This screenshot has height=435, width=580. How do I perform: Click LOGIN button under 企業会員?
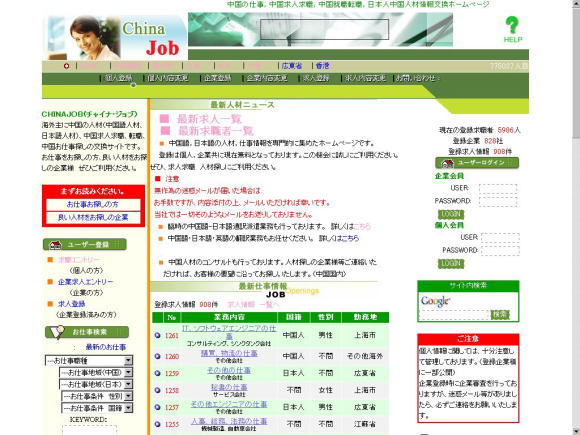point(451,215)
